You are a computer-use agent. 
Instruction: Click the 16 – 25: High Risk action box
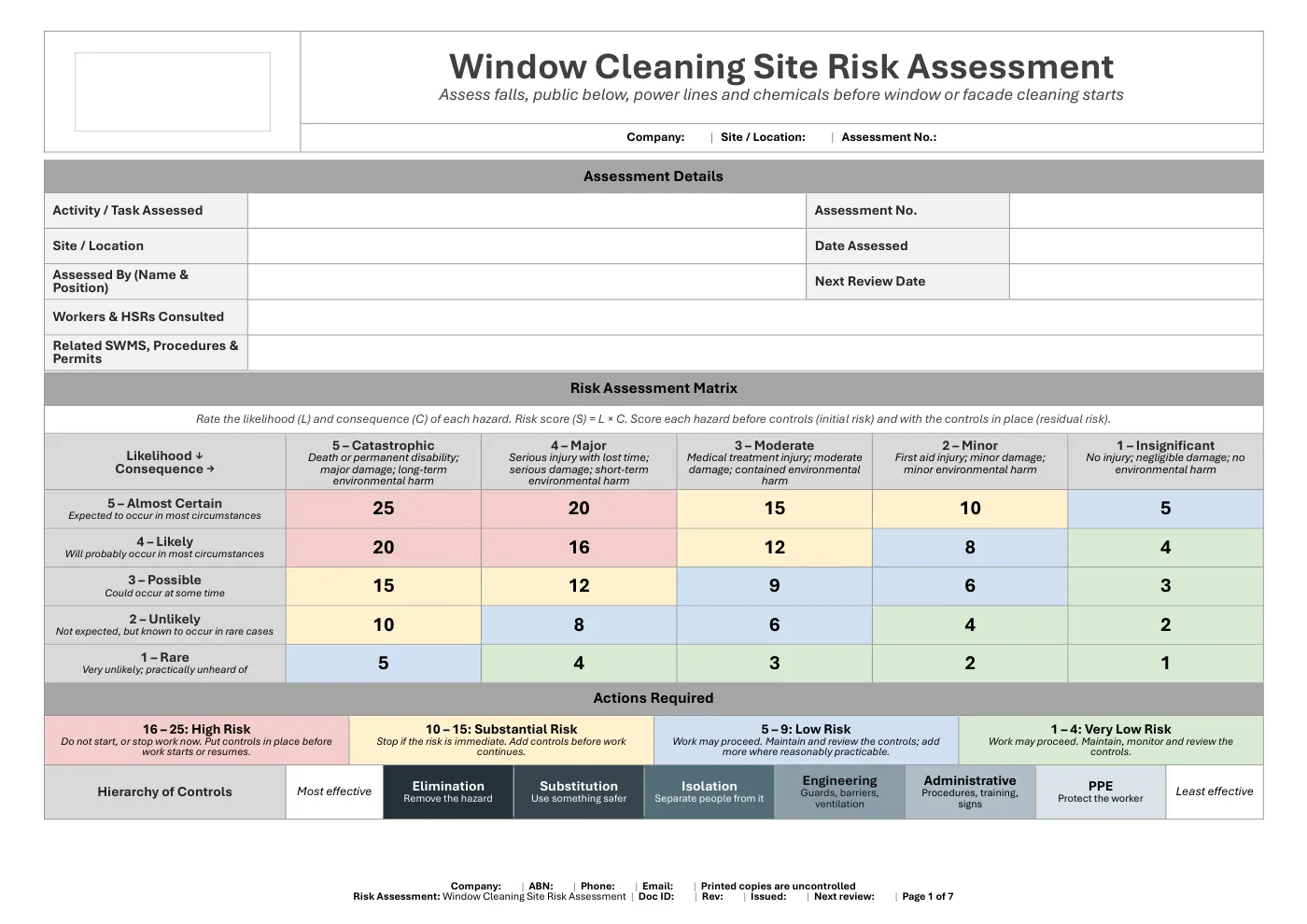tap(197, 740)
